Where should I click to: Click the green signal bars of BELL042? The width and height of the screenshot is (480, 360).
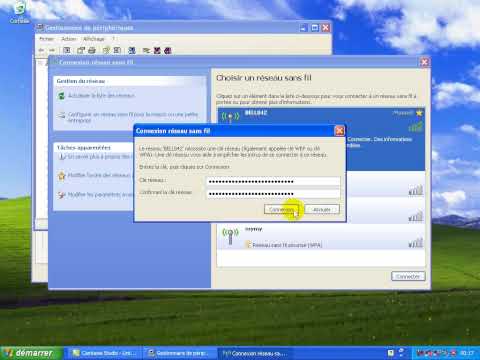(x=416, y=127)
